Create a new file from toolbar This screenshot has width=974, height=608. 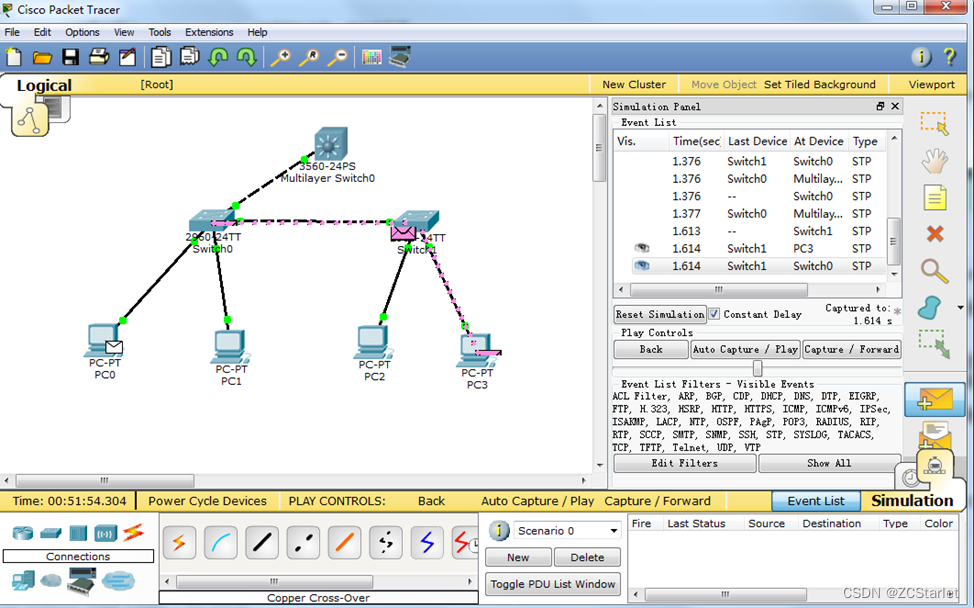(14, 57)
